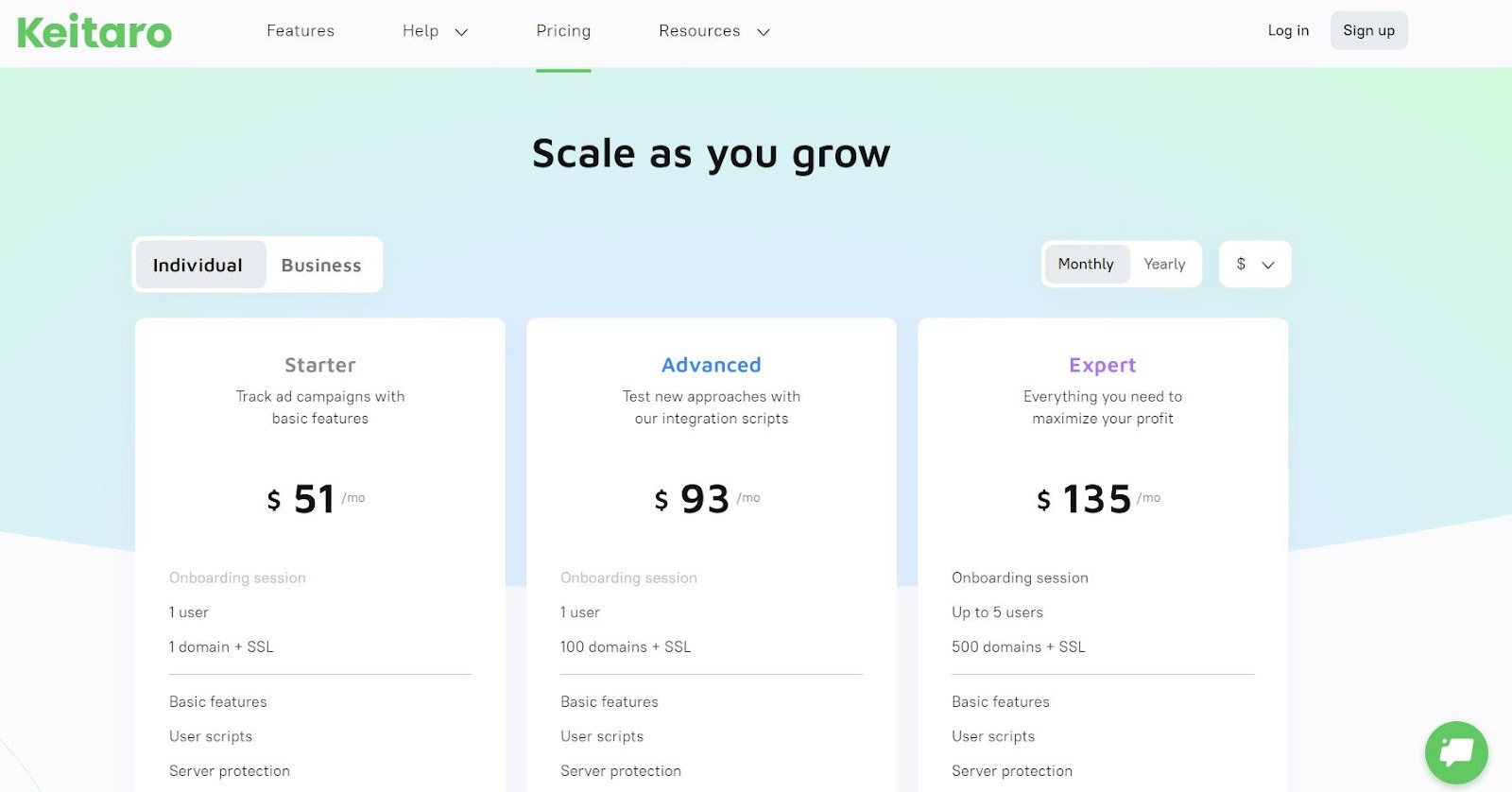Expand the Help menu

[435, 31]
